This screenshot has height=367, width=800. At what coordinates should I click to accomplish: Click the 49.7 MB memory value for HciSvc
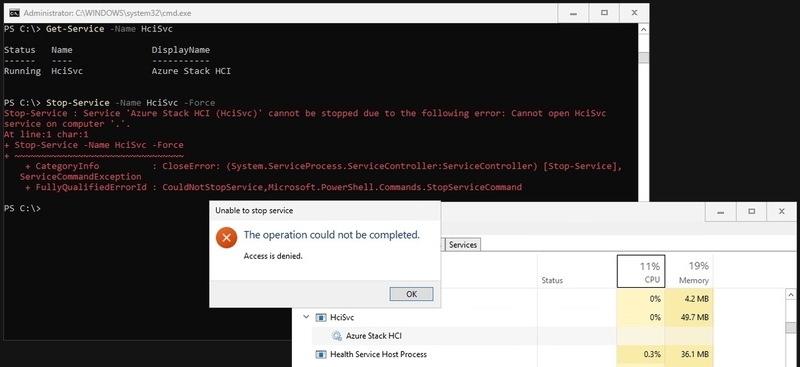[x=695, y=317]
